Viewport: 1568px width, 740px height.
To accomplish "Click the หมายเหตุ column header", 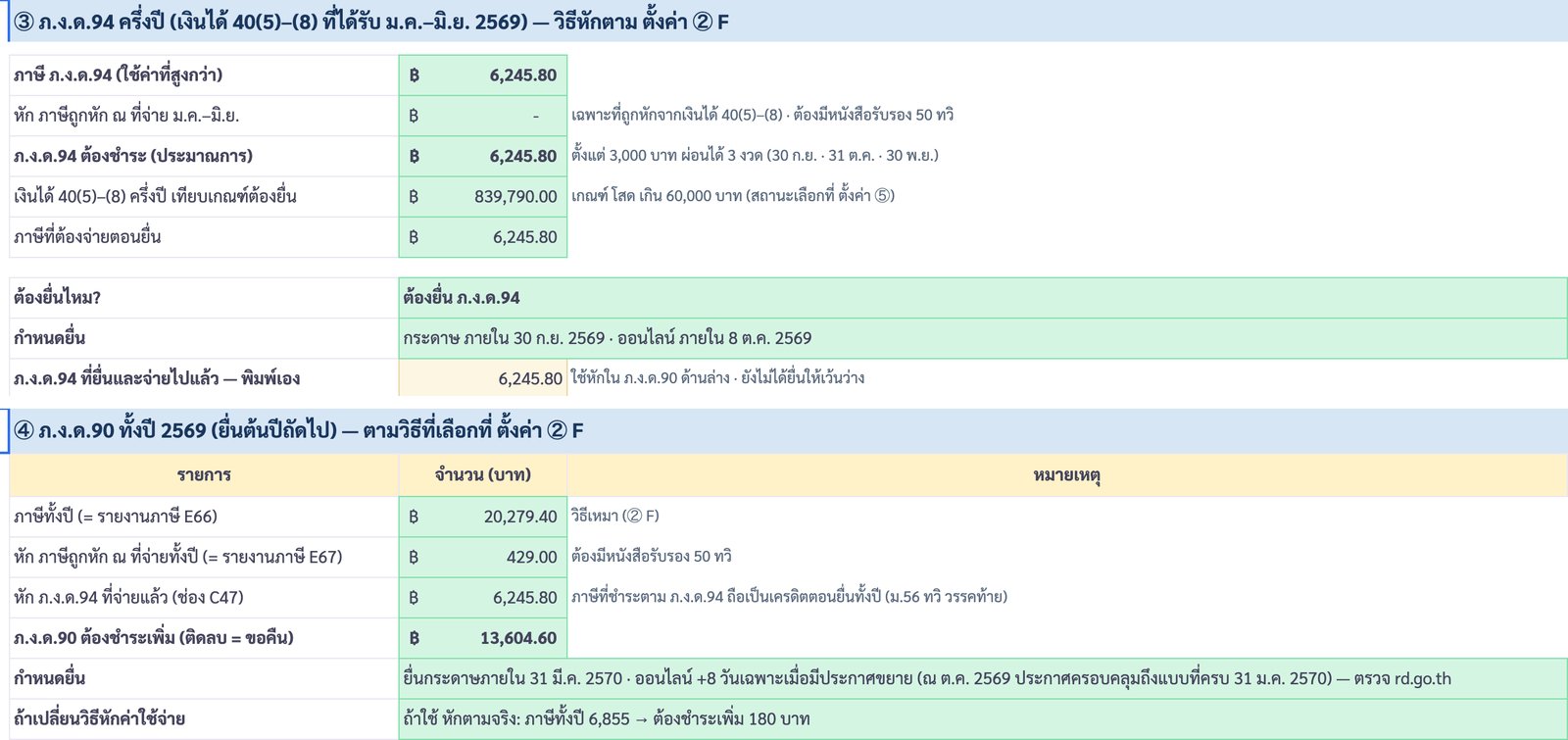I will pyautogui.click(x=1067, y=475).
